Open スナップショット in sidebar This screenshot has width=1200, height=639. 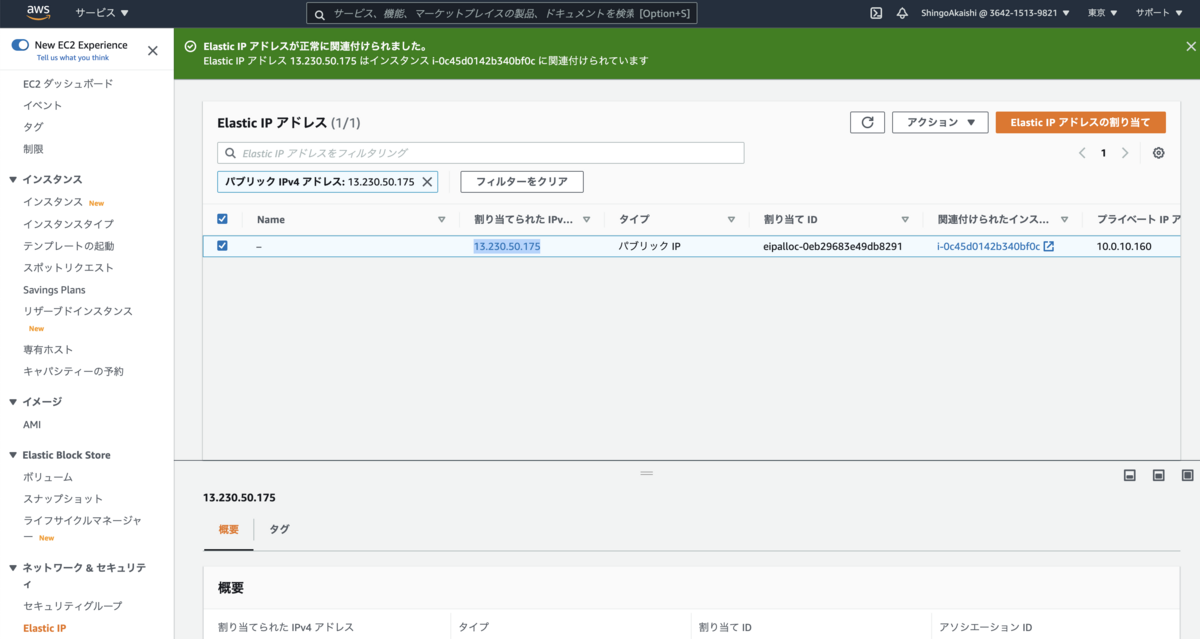[x=63, y=498]
